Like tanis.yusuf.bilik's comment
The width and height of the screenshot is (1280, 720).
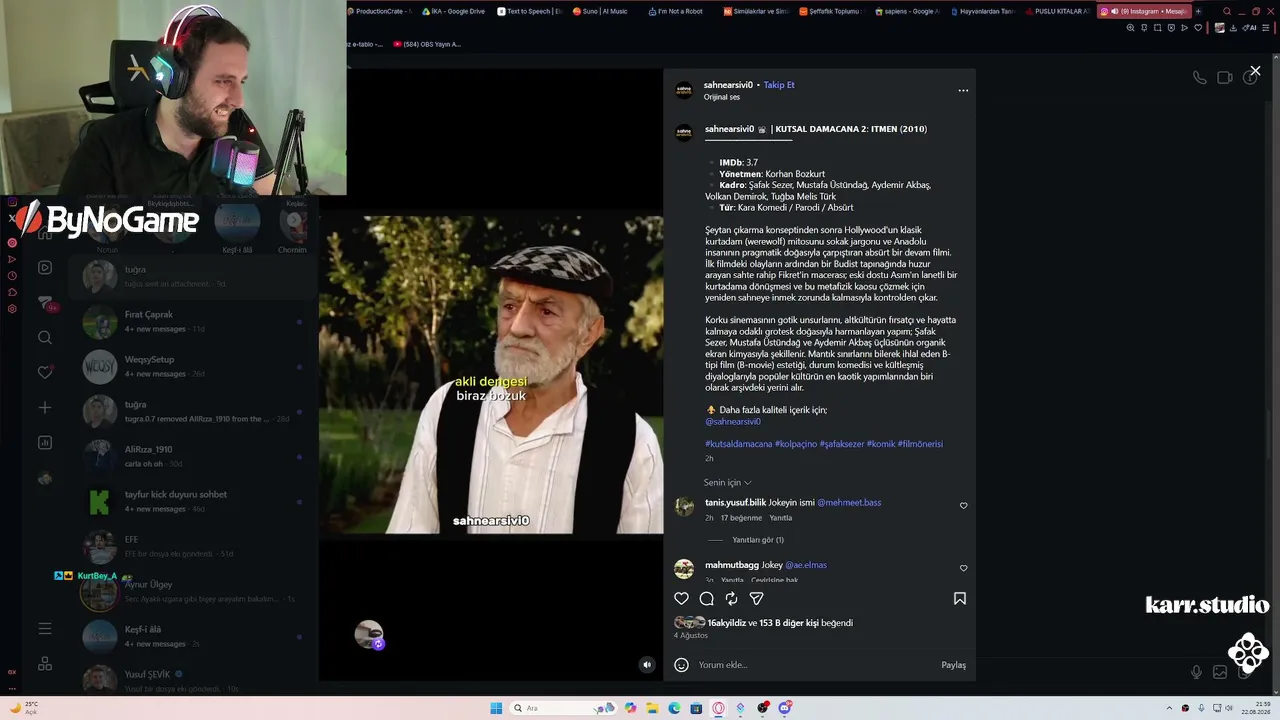pos(964,506)
